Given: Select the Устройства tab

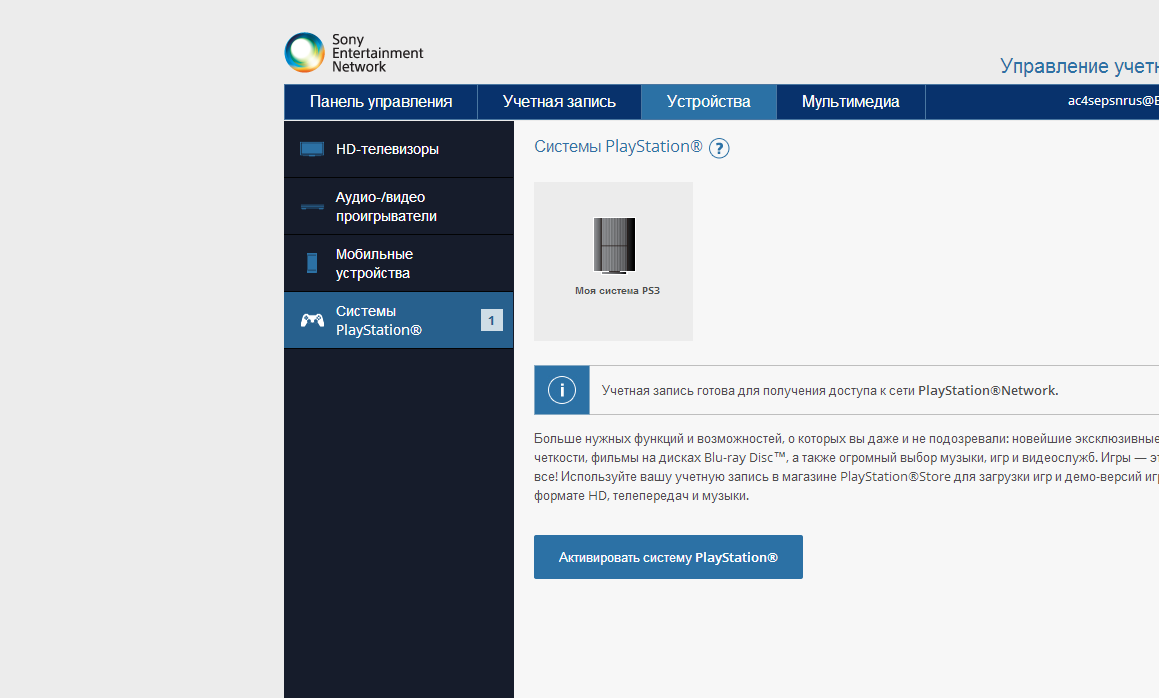Looking at the screenshot, I should (x=708, y=101).
